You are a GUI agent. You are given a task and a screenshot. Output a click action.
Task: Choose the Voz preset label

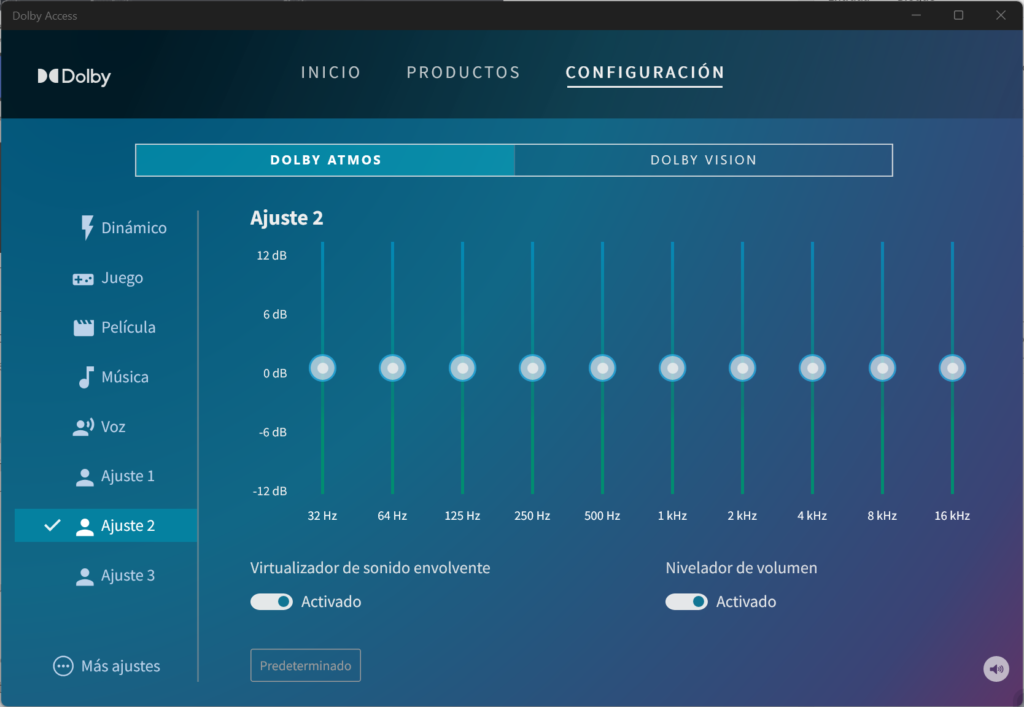(113, 427)
